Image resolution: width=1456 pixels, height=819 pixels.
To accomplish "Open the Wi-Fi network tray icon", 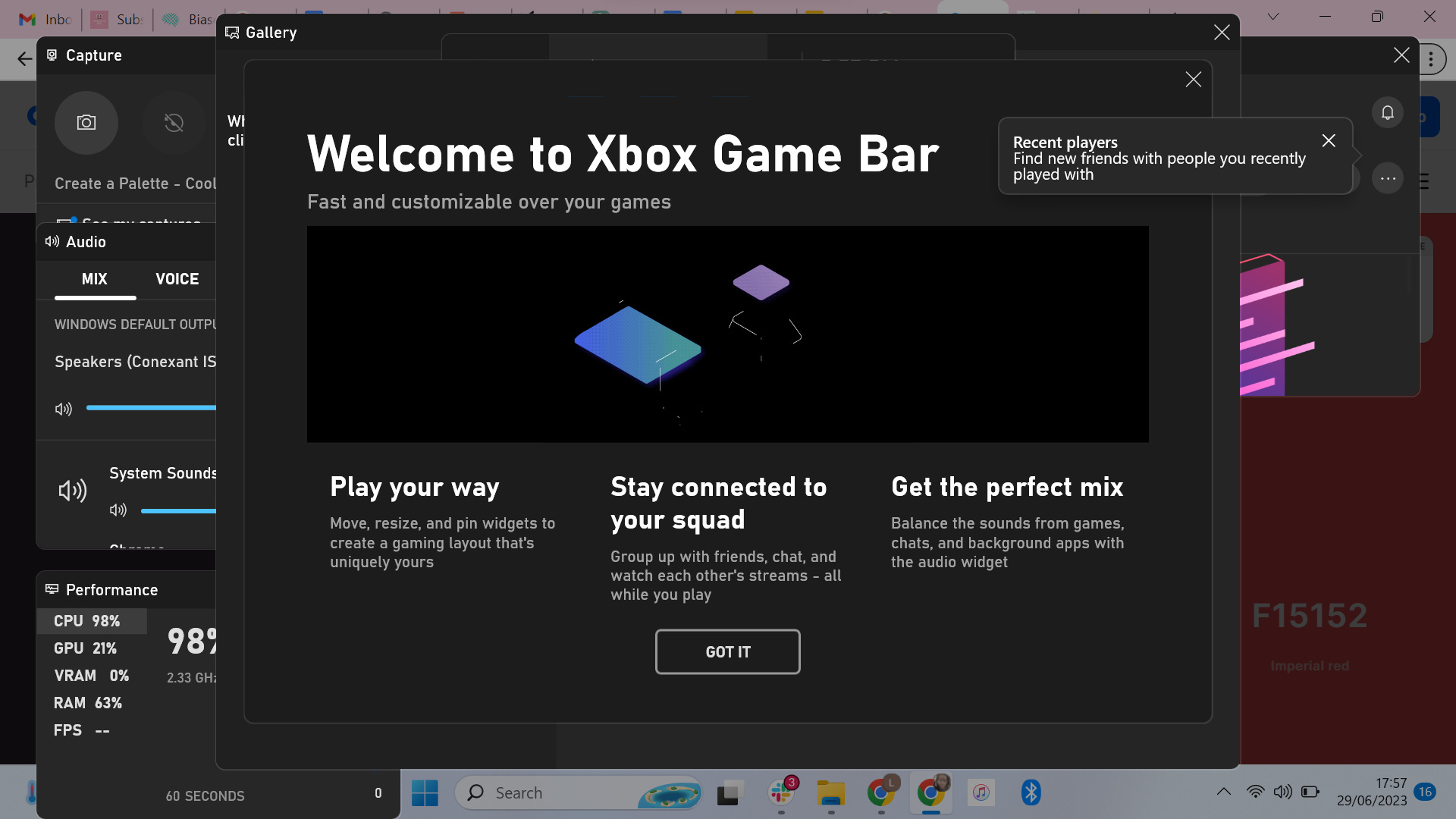I will (1256, 792).
